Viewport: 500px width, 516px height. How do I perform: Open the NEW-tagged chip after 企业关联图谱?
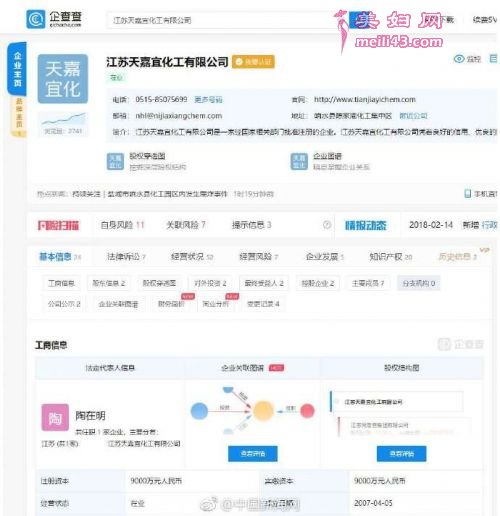pos(171,304)
